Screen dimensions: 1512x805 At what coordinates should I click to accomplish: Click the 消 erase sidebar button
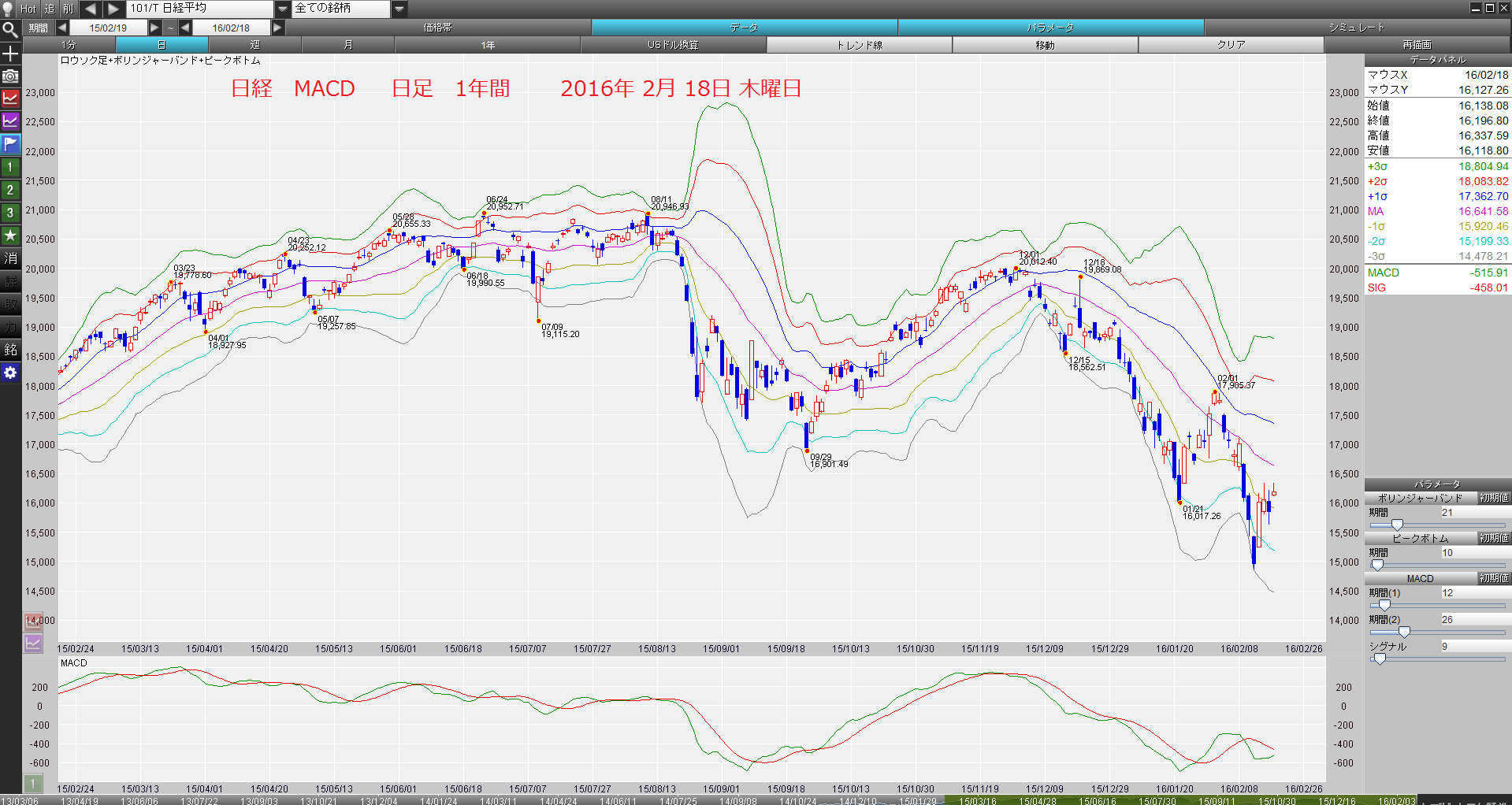pos(10,258)
